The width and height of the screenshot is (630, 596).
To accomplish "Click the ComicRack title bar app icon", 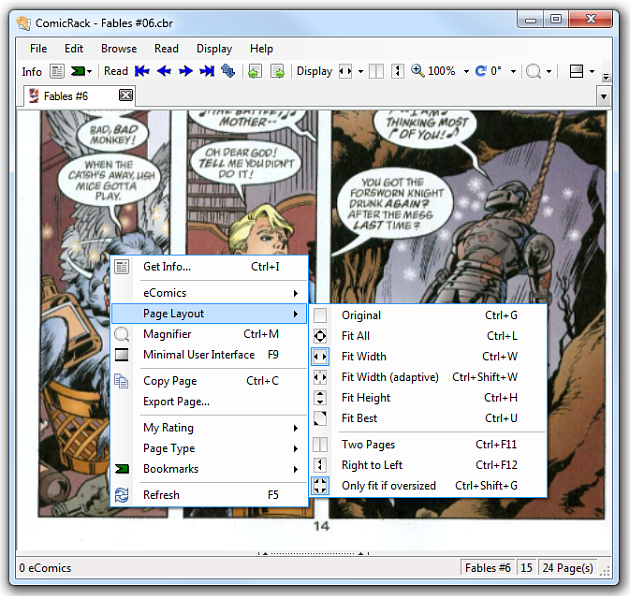I will tap(23, 23).
